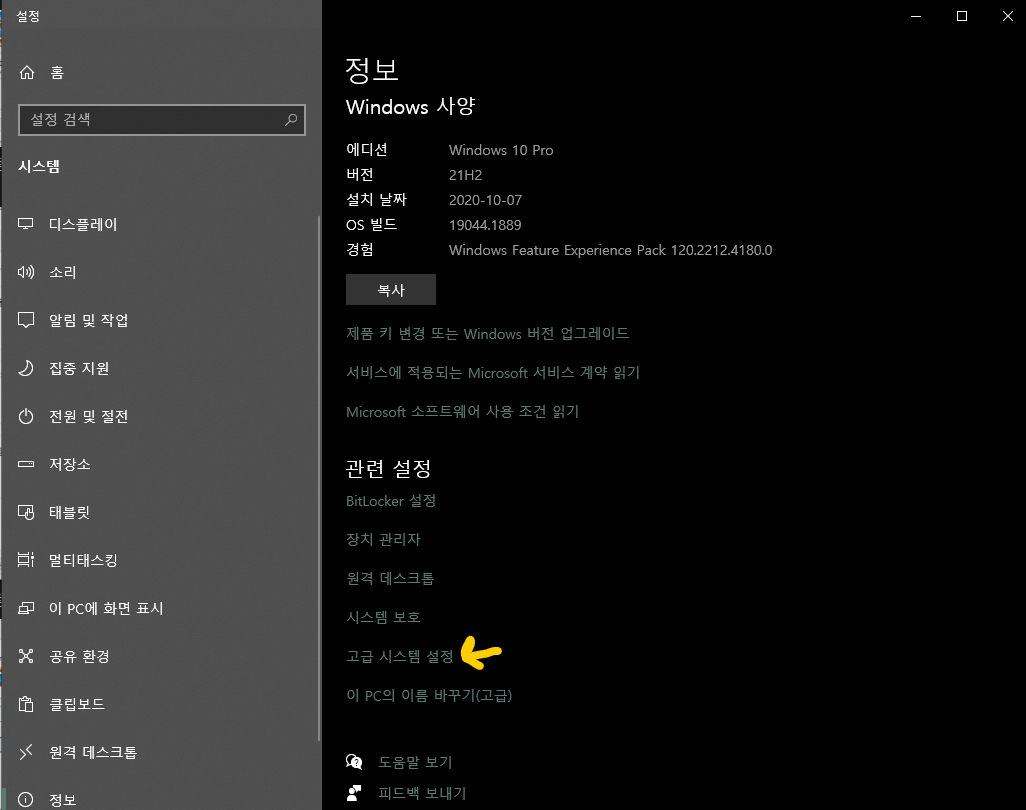Open Microsoft 서비스 계약 읽기 link
Image resolution: width=1026 pixels, height=810 pixels.
(x=493, y=373)
